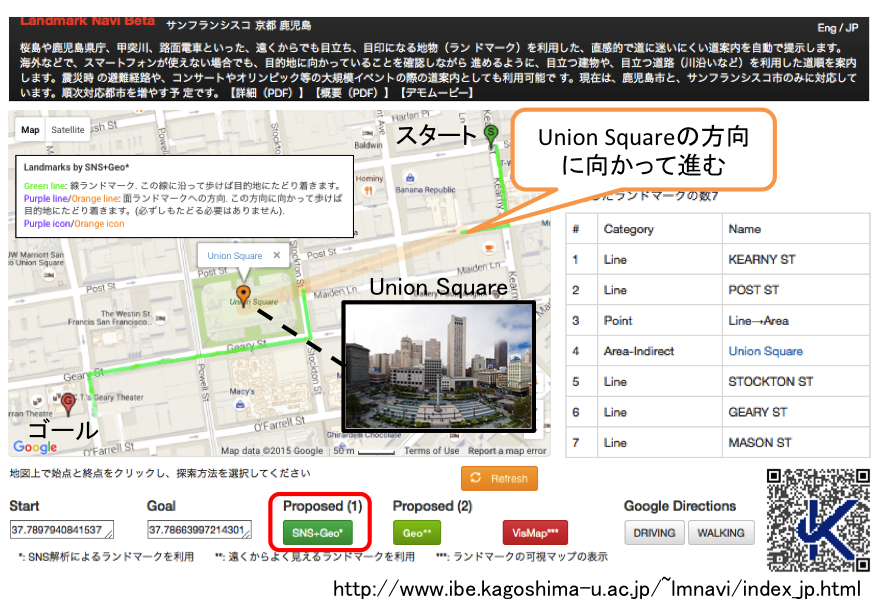Select the 京都 city link

265,25
